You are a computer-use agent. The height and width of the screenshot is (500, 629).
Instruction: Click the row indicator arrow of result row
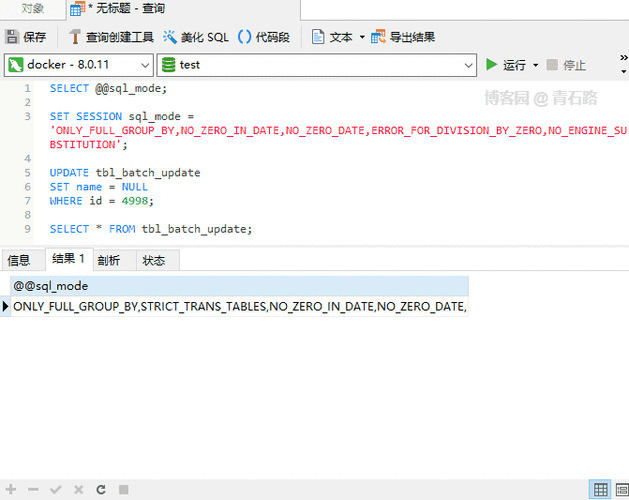point(5,307)
